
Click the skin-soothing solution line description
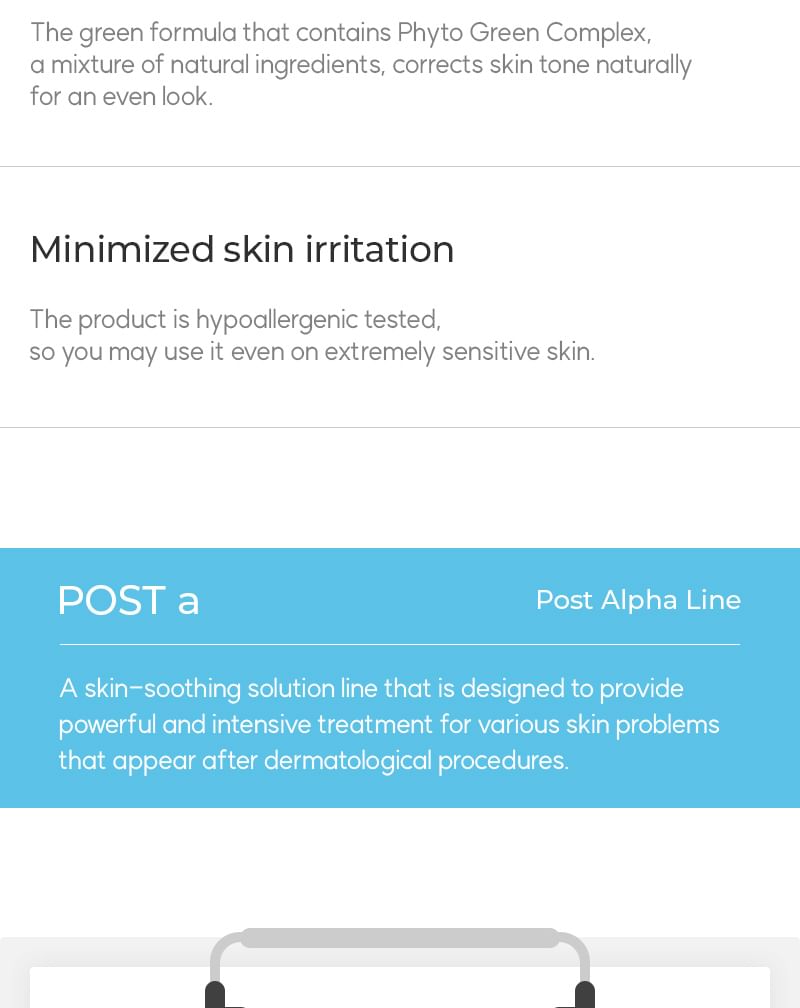(370, 689)
